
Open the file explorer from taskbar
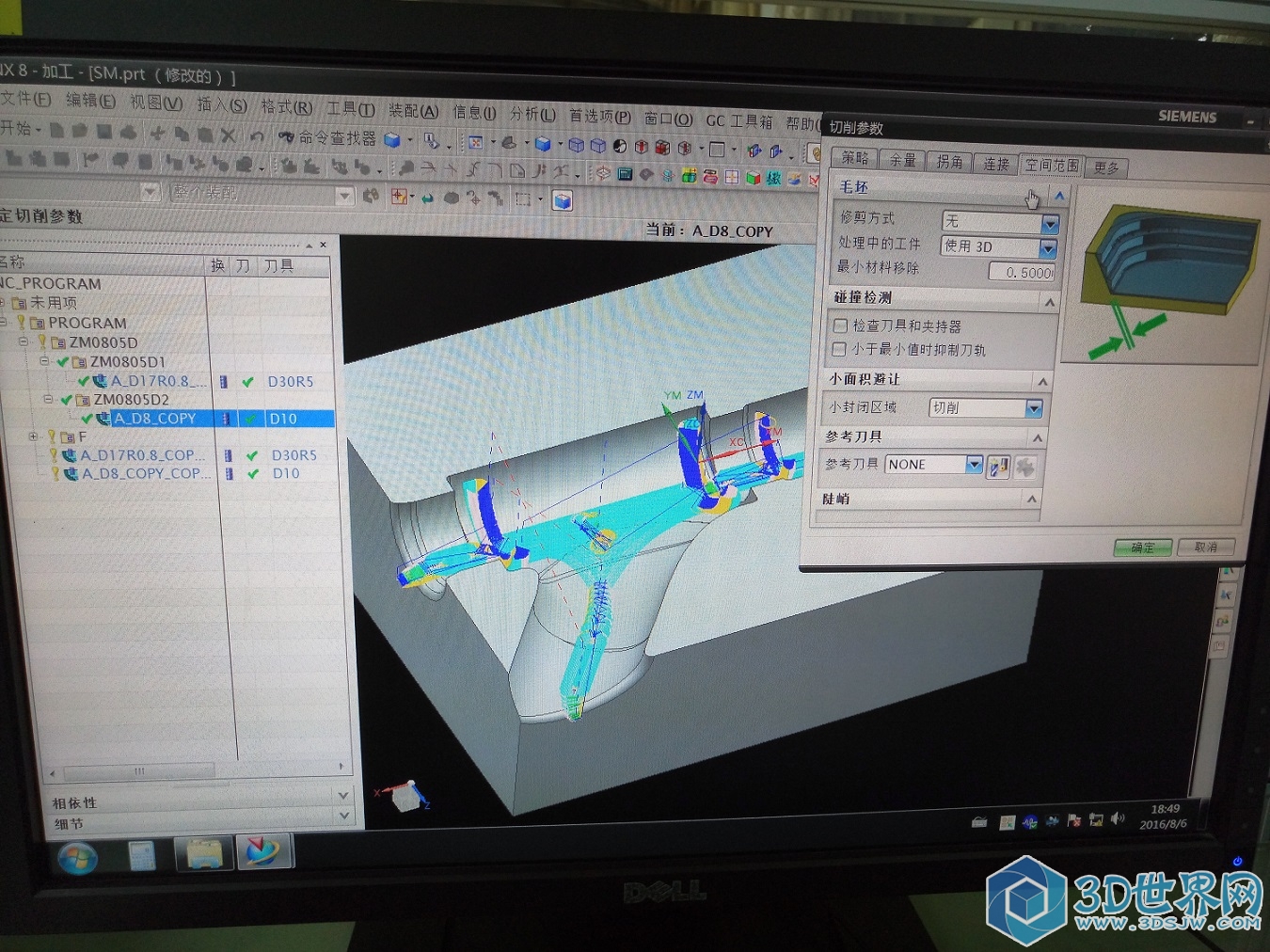(x=204, y=855)
